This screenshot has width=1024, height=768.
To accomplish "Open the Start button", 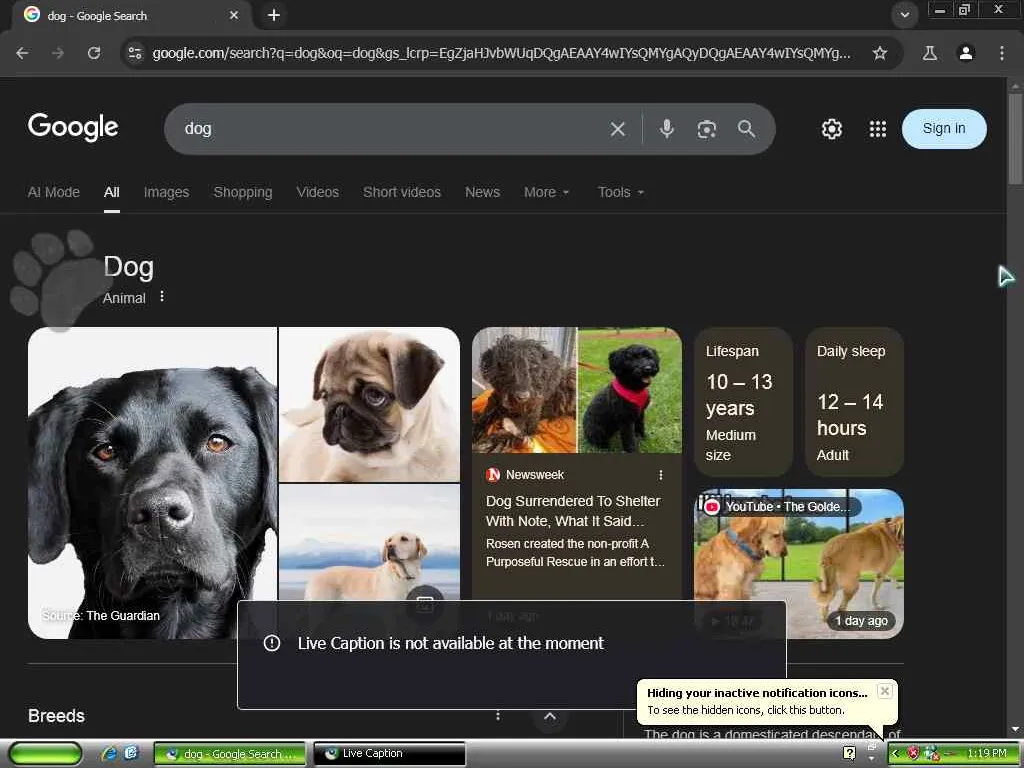I will (x=45, y=754).
